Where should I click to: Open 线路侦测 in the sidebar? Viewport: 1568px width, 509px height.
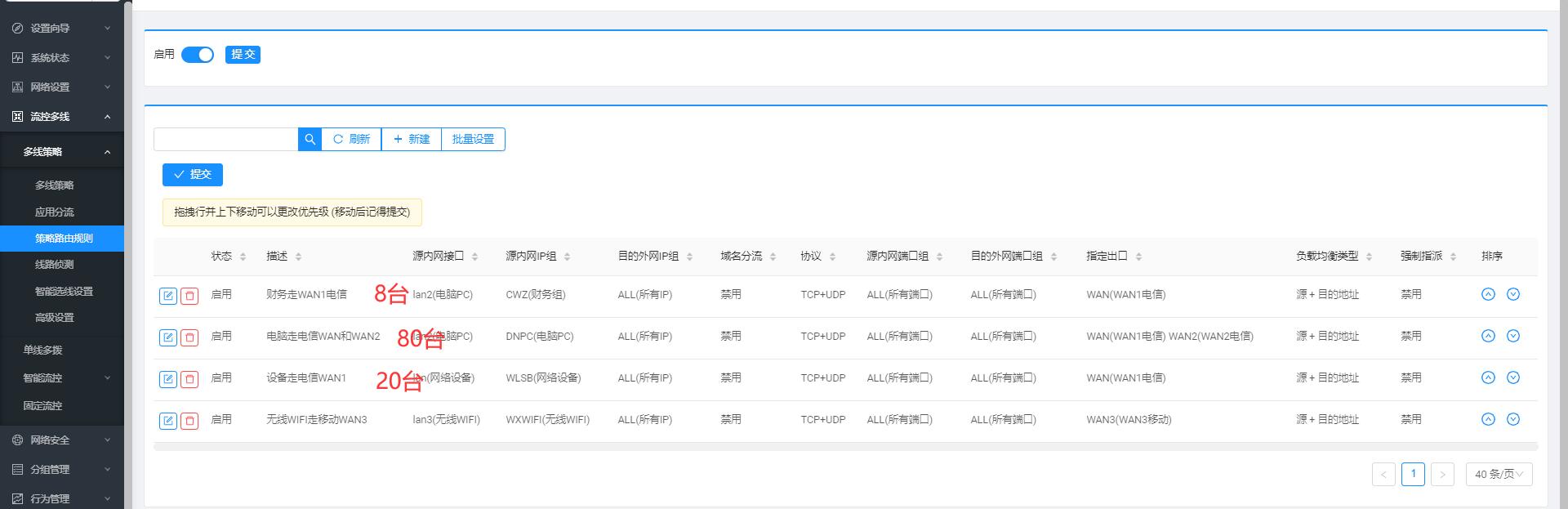[x=55, y=265]
